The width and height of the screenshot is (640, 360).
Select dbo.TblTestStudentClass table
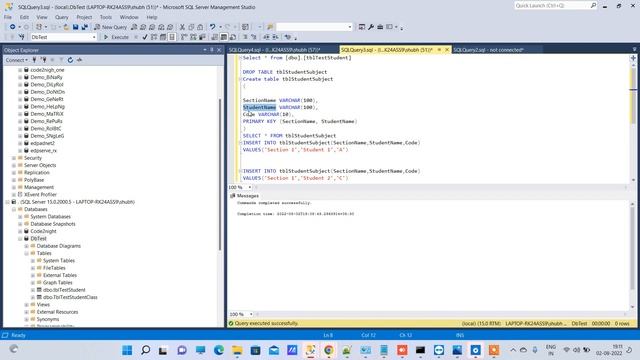click(70, 297)
